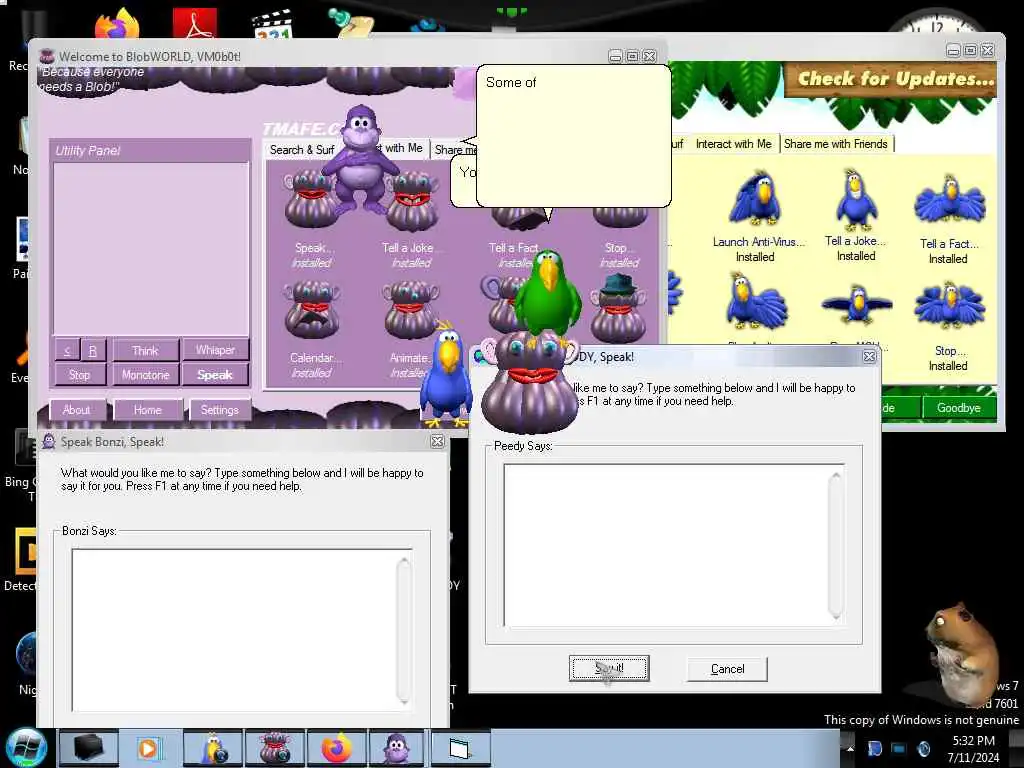Click Peedy's Tell a Fact bird icon
The image size is (1024, 768).
[950, 200]
